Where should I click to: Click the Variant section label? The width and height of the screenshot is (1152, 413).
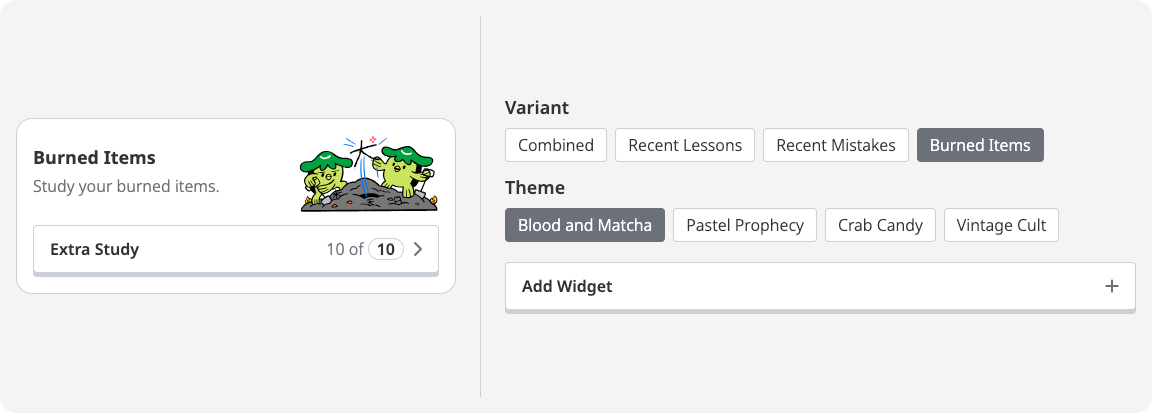pos(537,108)
